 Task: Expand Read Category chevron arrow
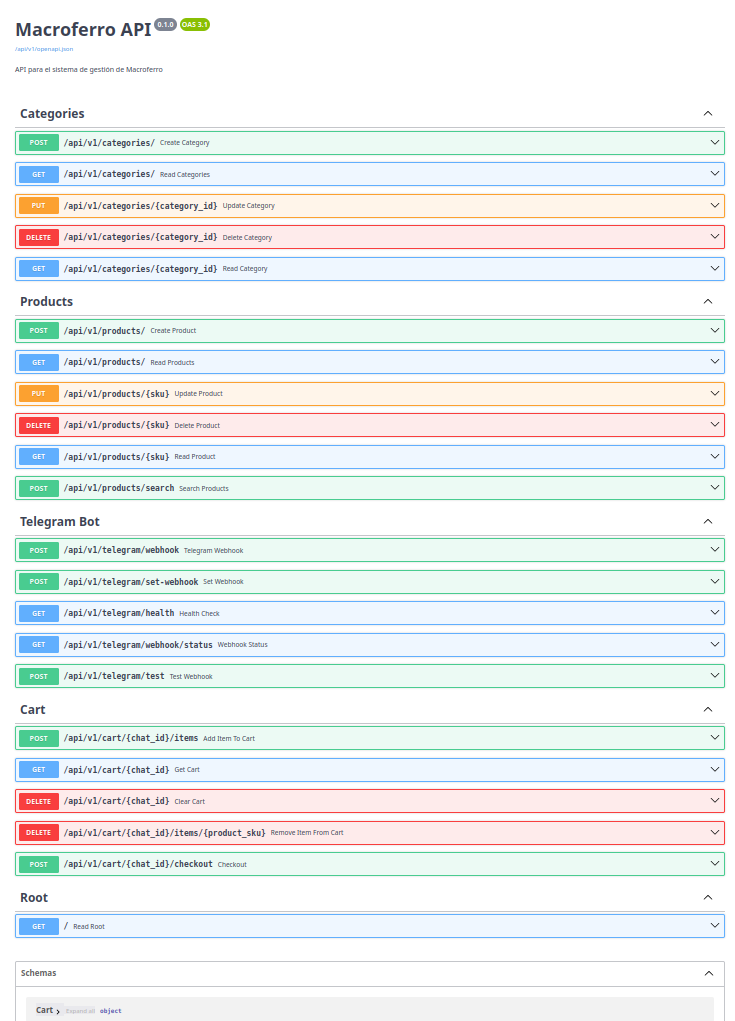coord(715,268)
